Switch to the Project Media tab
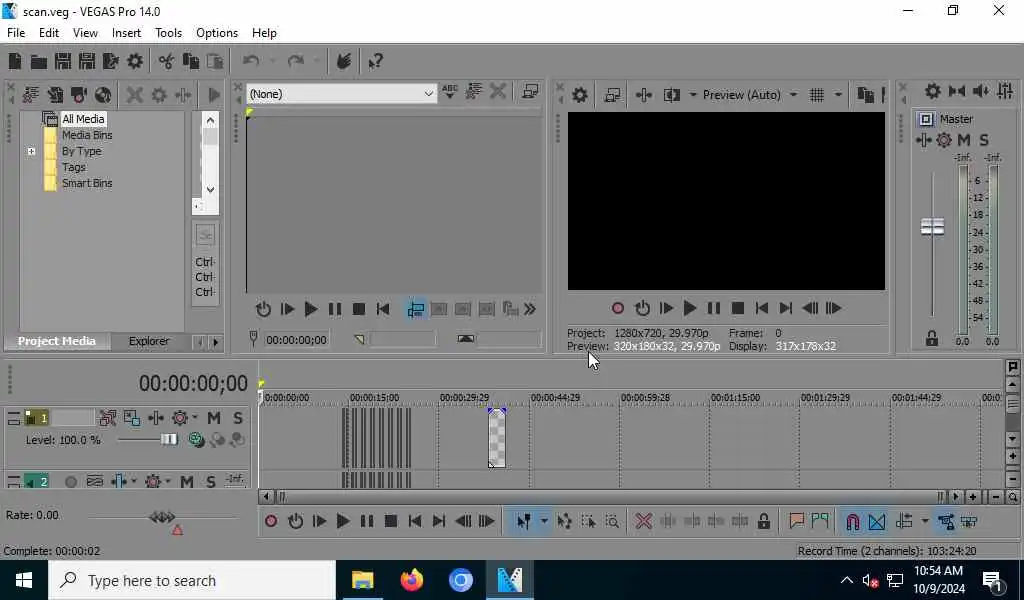The image size is (1024, 600). pos(57,341)
